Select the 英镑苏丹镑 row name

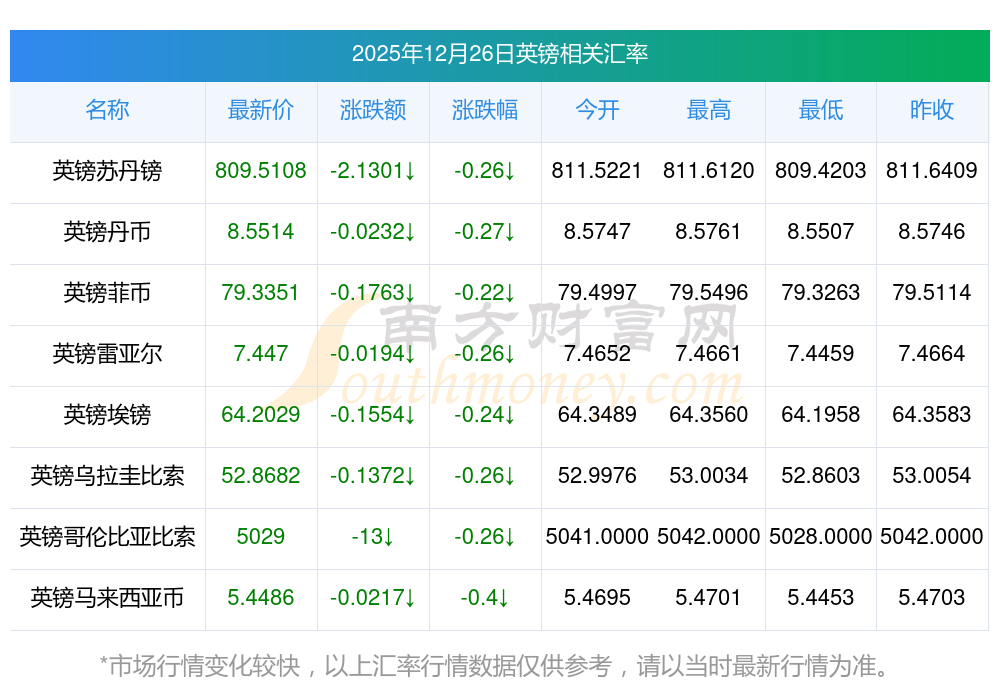point(107,171)
